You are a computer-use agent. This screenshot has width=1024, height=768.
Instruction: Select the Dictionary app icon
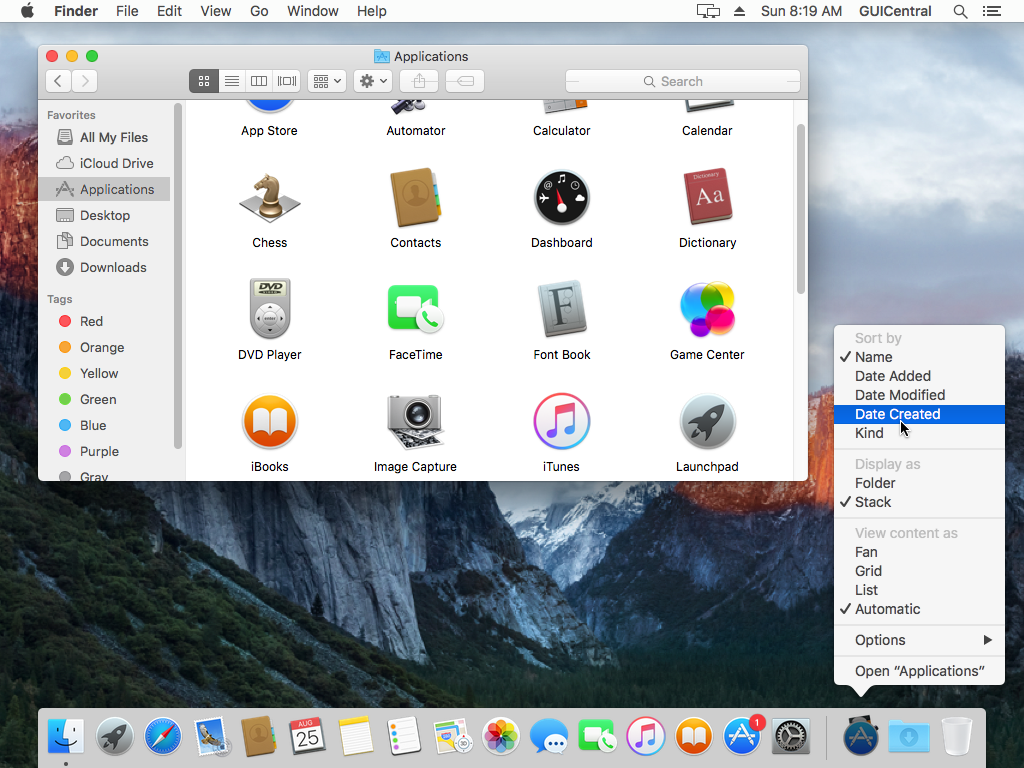click(707, 197)
